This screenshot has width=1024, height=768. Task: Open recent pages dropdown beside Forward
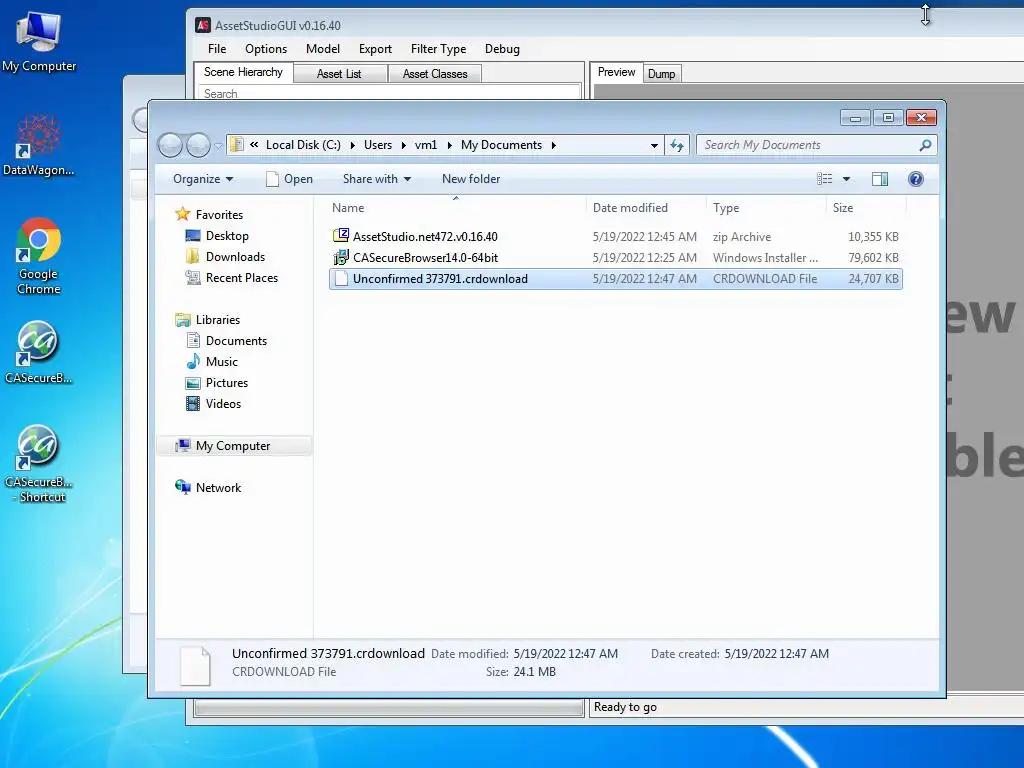(218, 146)
